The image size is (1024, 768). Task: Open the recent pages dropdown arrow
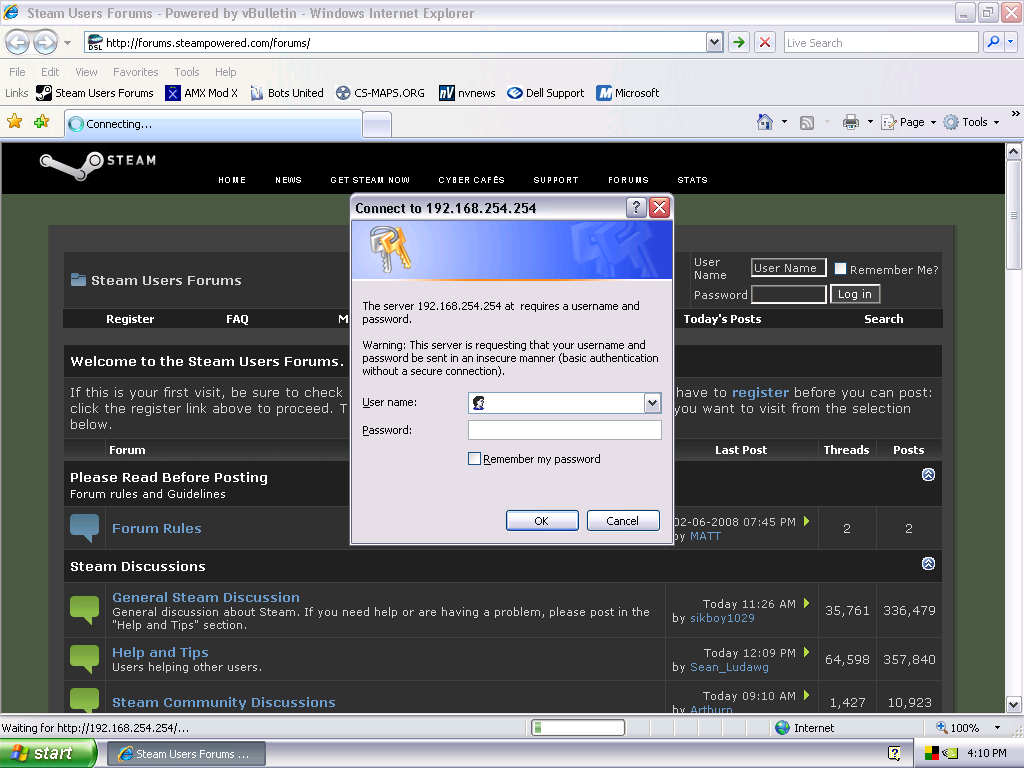[67, 43]
